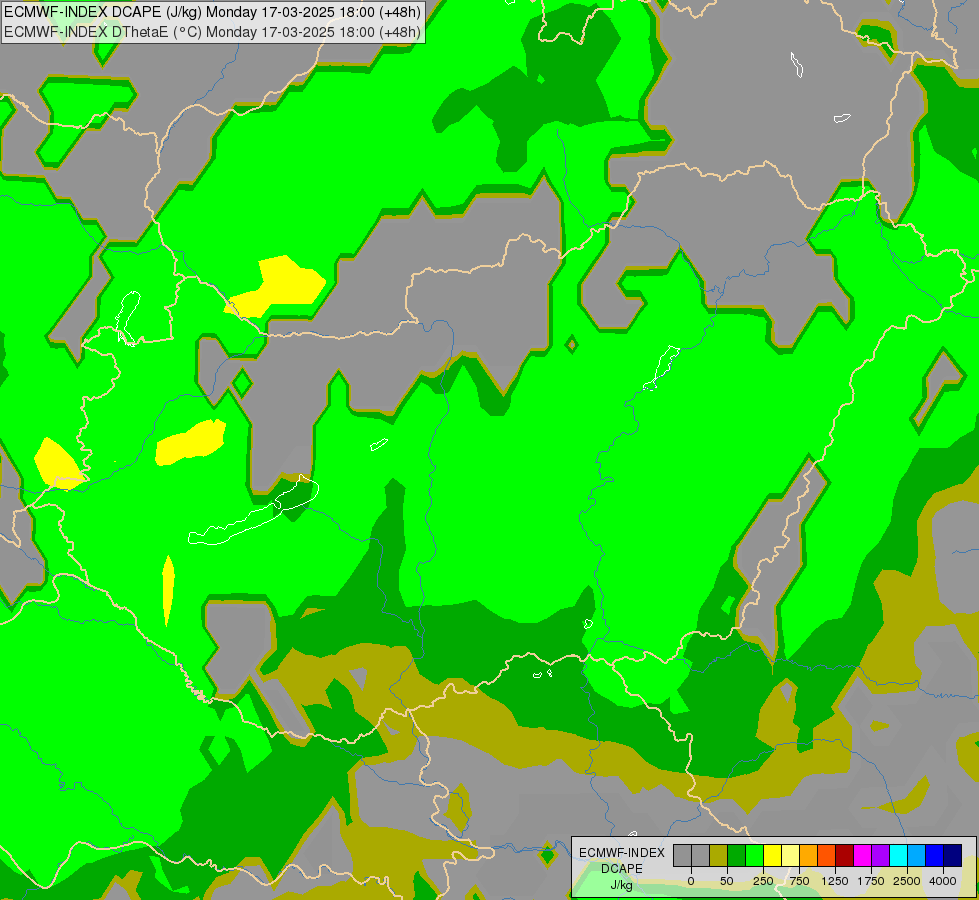The image size is (979, 900).
Task: Click the DThetaE (°C) title line
Action: [x=212, y=31]
